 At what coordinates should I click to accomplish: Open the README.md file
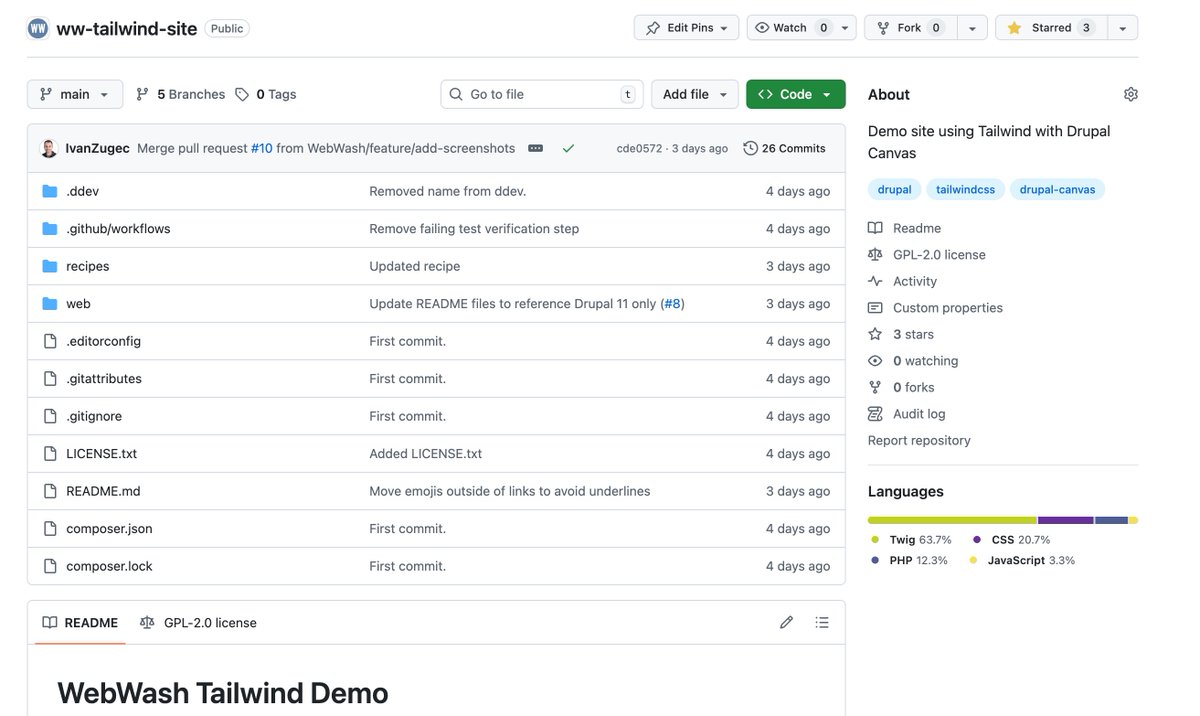(x=103, y=491)
